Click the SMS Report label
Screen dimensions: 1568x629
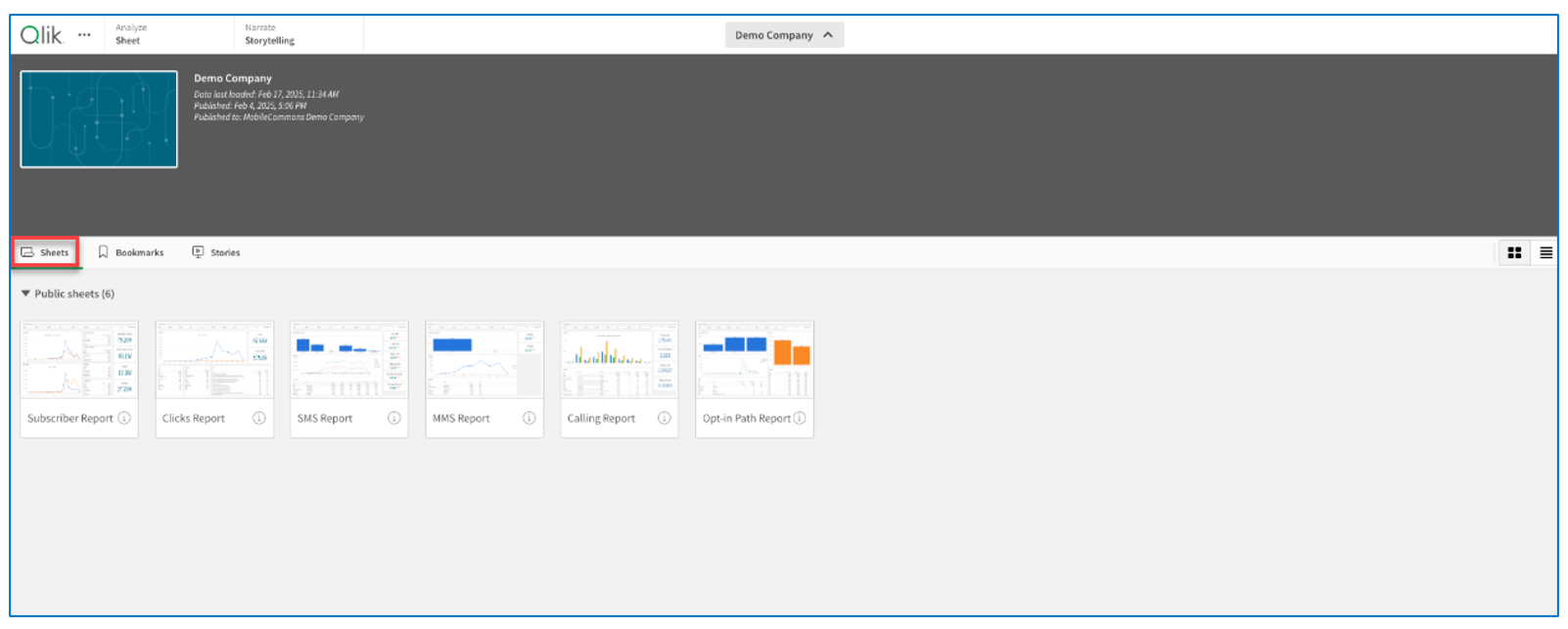(325, 419)
